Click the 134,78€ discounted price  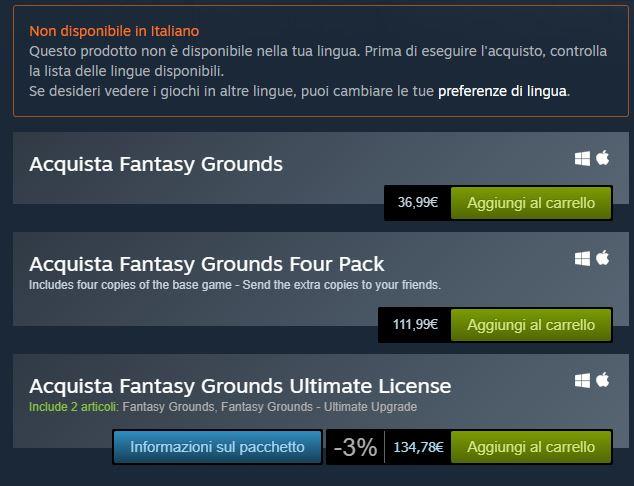point(418,448)
